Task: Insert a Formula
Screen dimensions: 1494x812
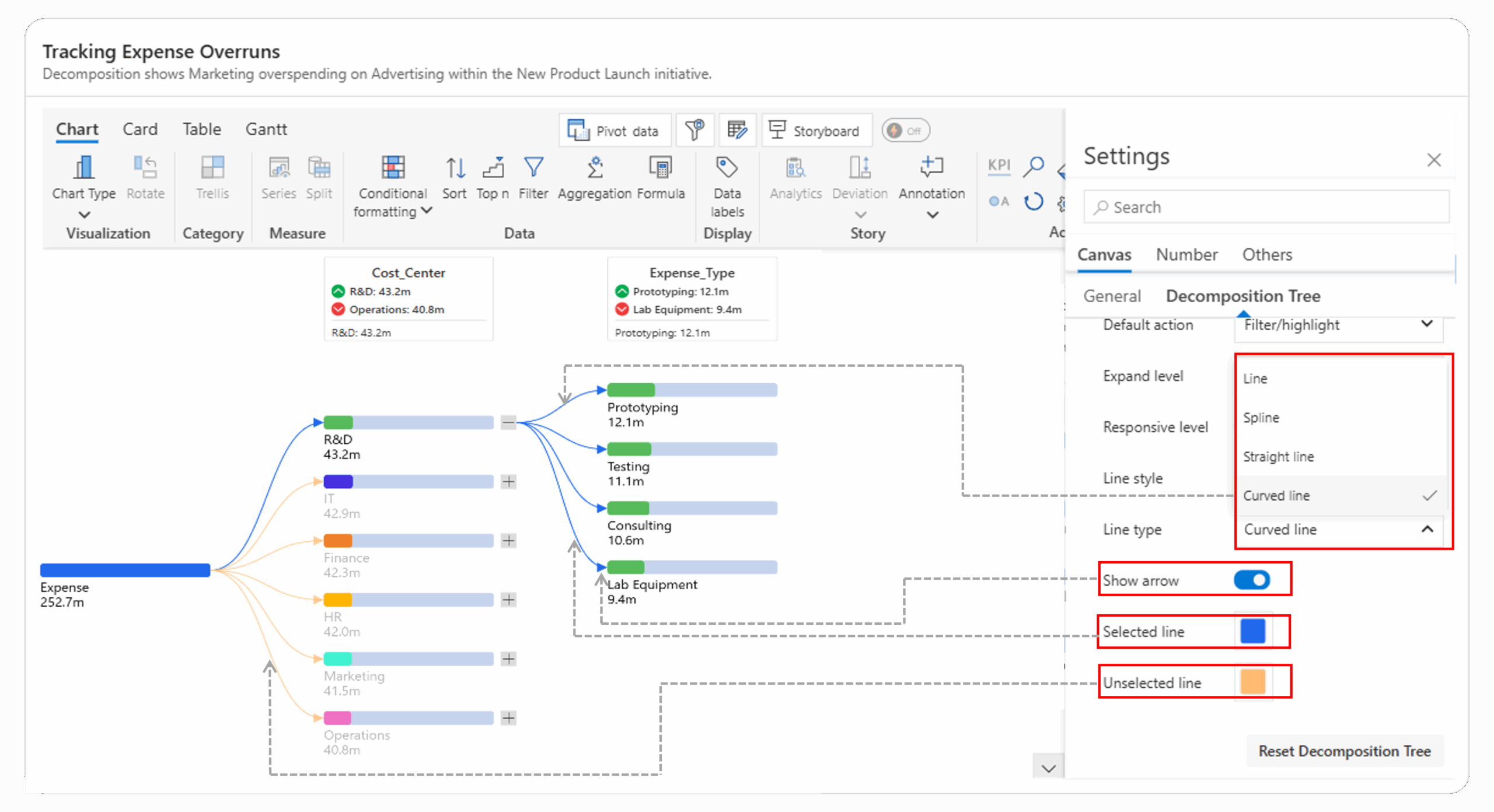Action: [661, 175]
